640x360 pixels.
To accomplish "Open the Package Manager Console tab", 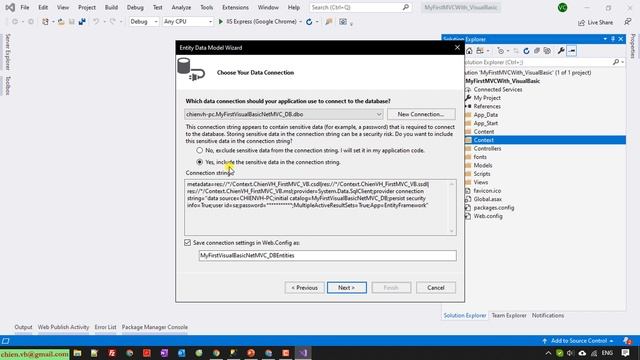I will point(155,327).
